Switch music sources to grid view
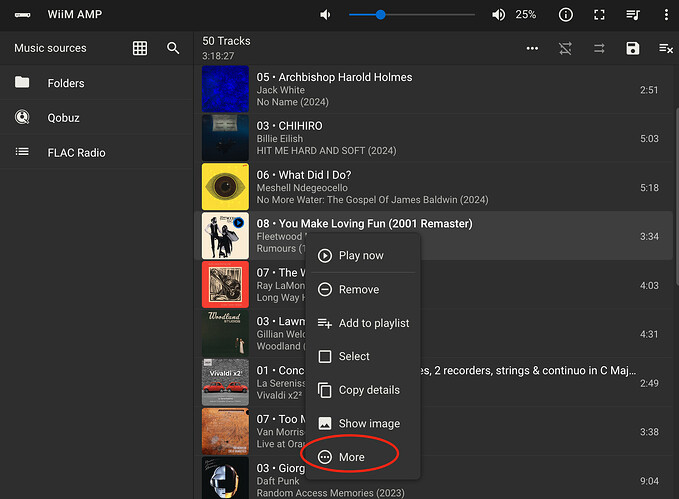 pyautogui.click(x=140, y=48)
